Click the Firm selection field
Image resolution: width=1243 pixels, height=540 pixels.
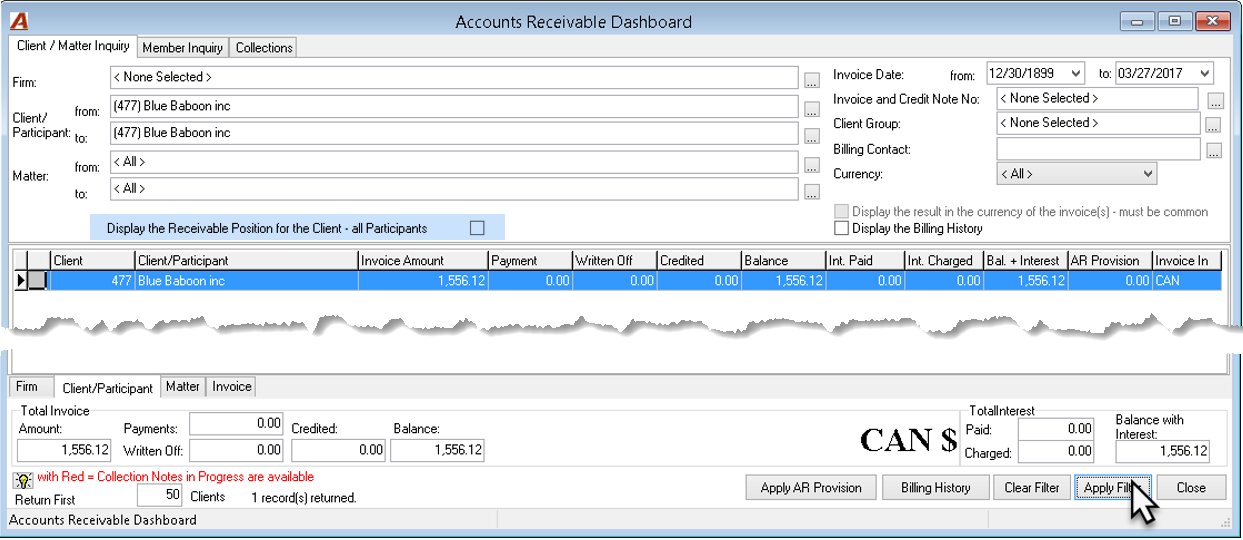point(454,77)
